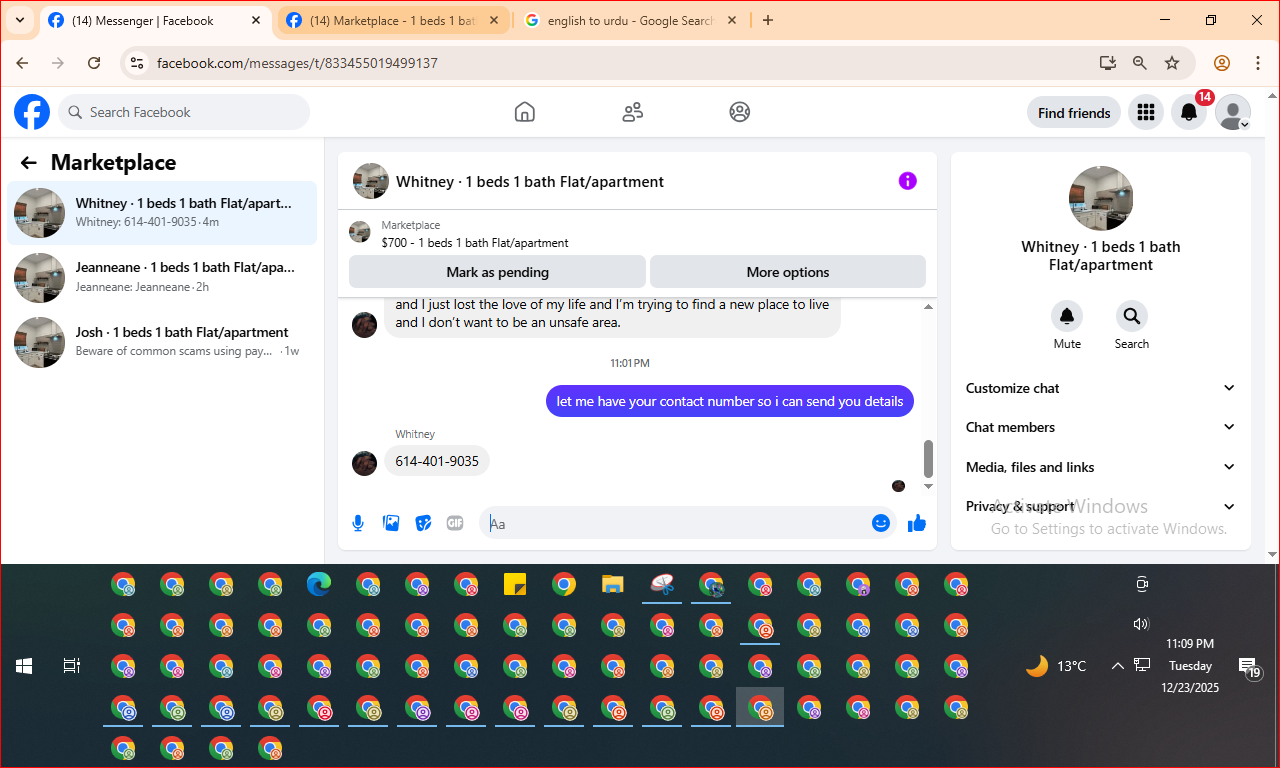
Task: Open the Chrome tab search dropdown
Action: [x=19, y=20]
